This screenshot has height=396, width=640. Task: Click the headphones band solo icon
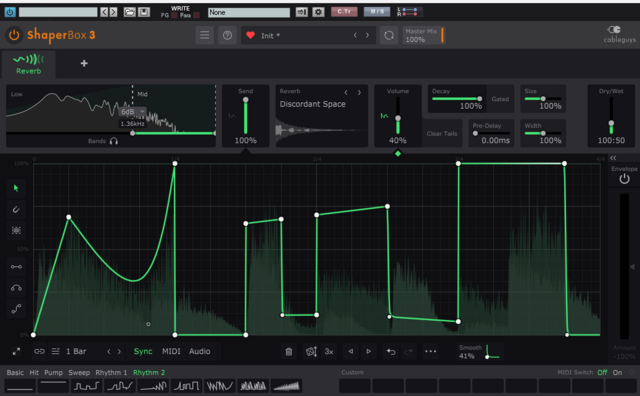click(x=114, y=141)
